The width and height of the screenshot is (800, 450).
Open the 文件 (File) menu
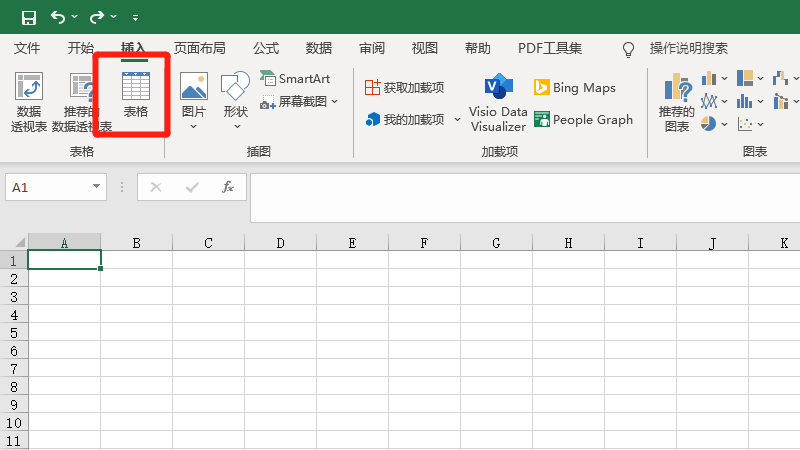tap(27, 48)
